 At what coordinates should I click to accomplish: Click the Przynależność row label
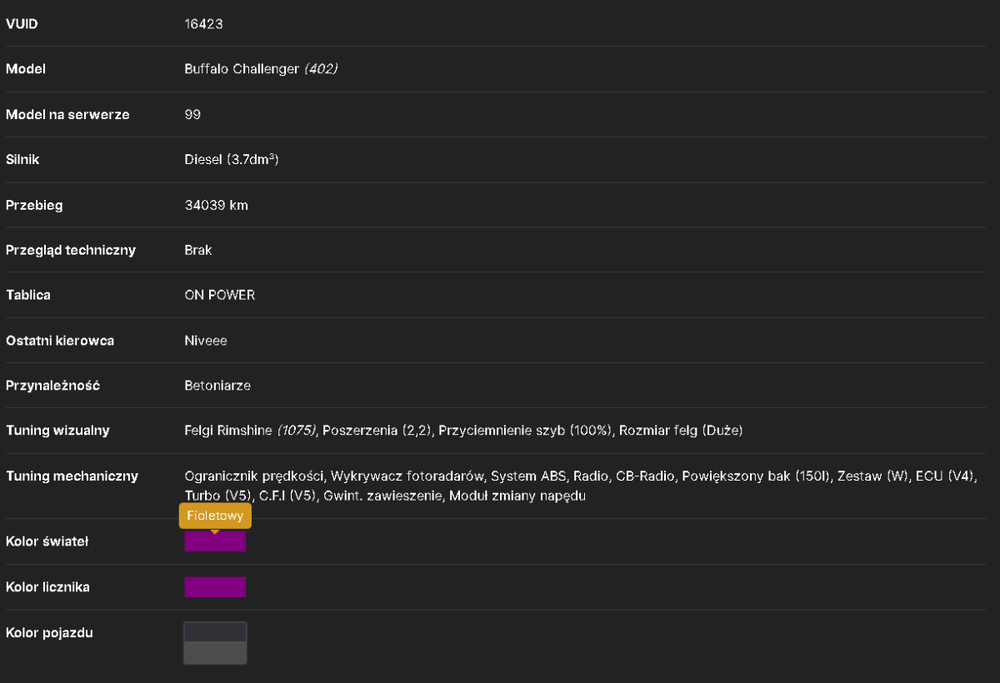[53, 385]
